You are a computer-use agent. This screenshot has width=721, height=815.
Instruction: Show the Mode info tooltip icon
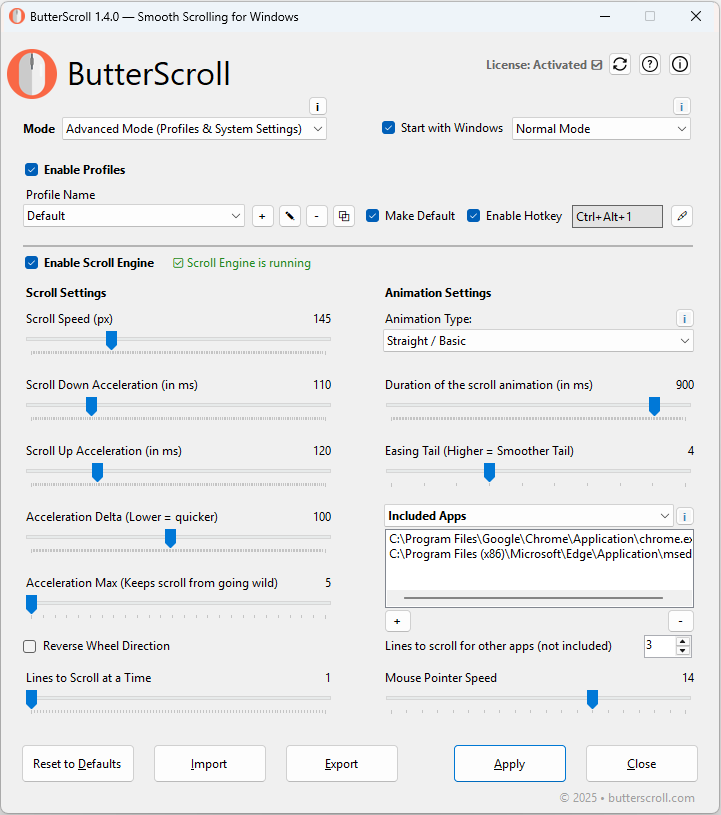point(317,105)
